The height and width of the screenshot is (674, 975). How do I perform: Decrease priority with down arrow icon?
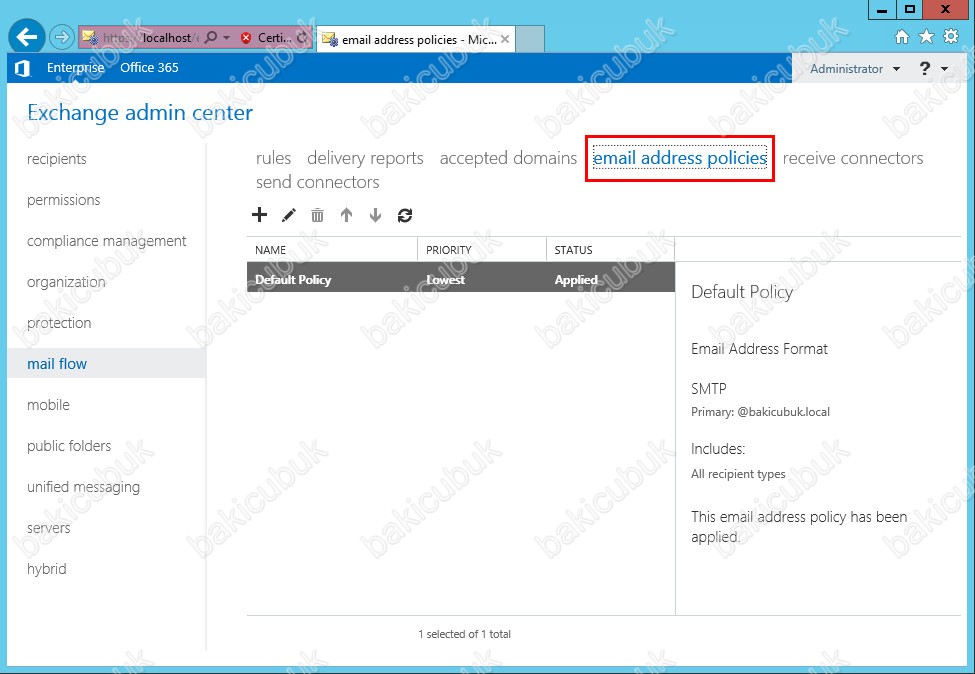click(x=375, y=215)
